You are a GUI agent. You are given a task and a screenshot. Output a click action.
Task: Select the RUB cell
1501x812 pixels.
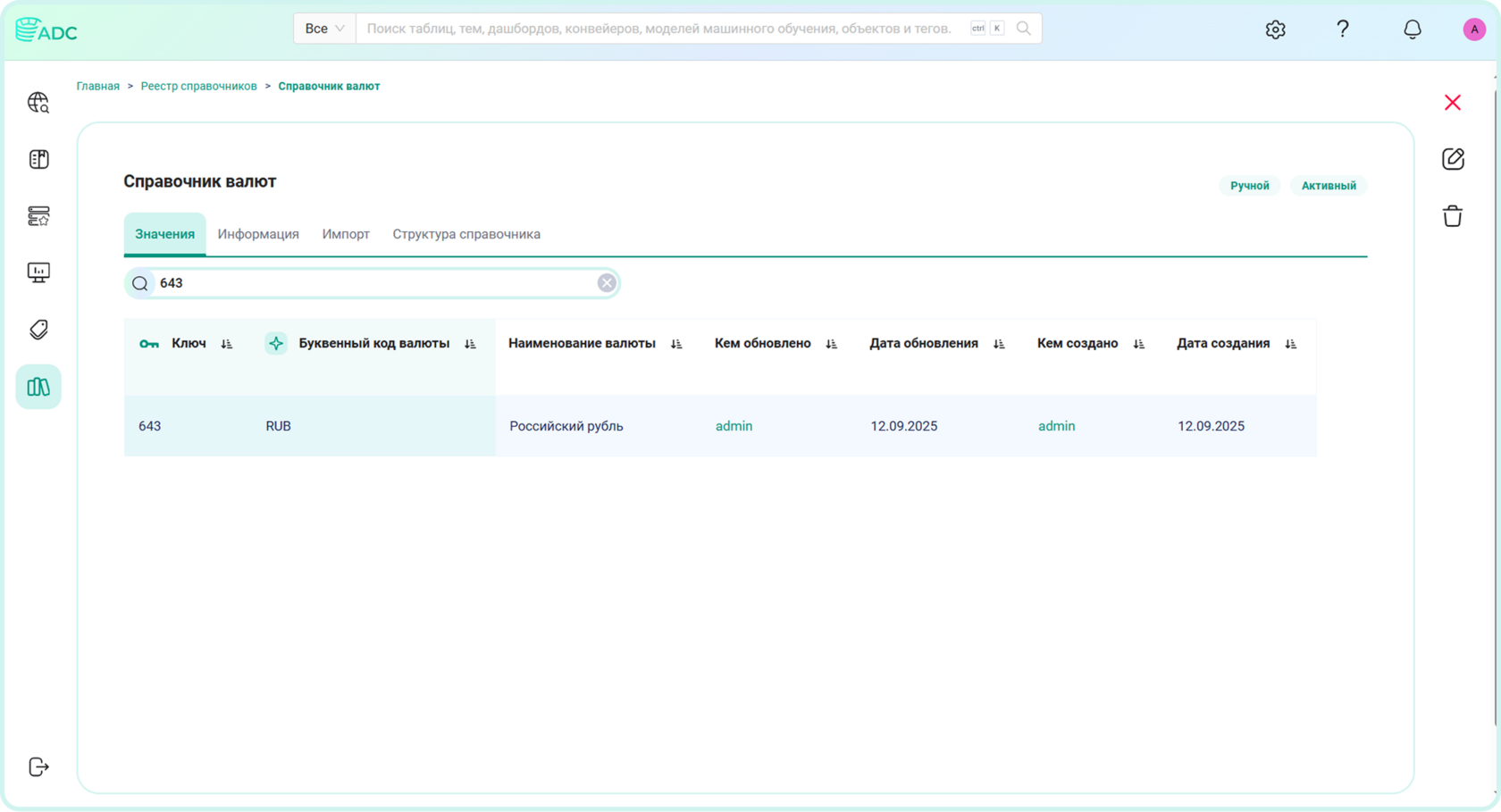pyautogui.click(x=279, y=426)
